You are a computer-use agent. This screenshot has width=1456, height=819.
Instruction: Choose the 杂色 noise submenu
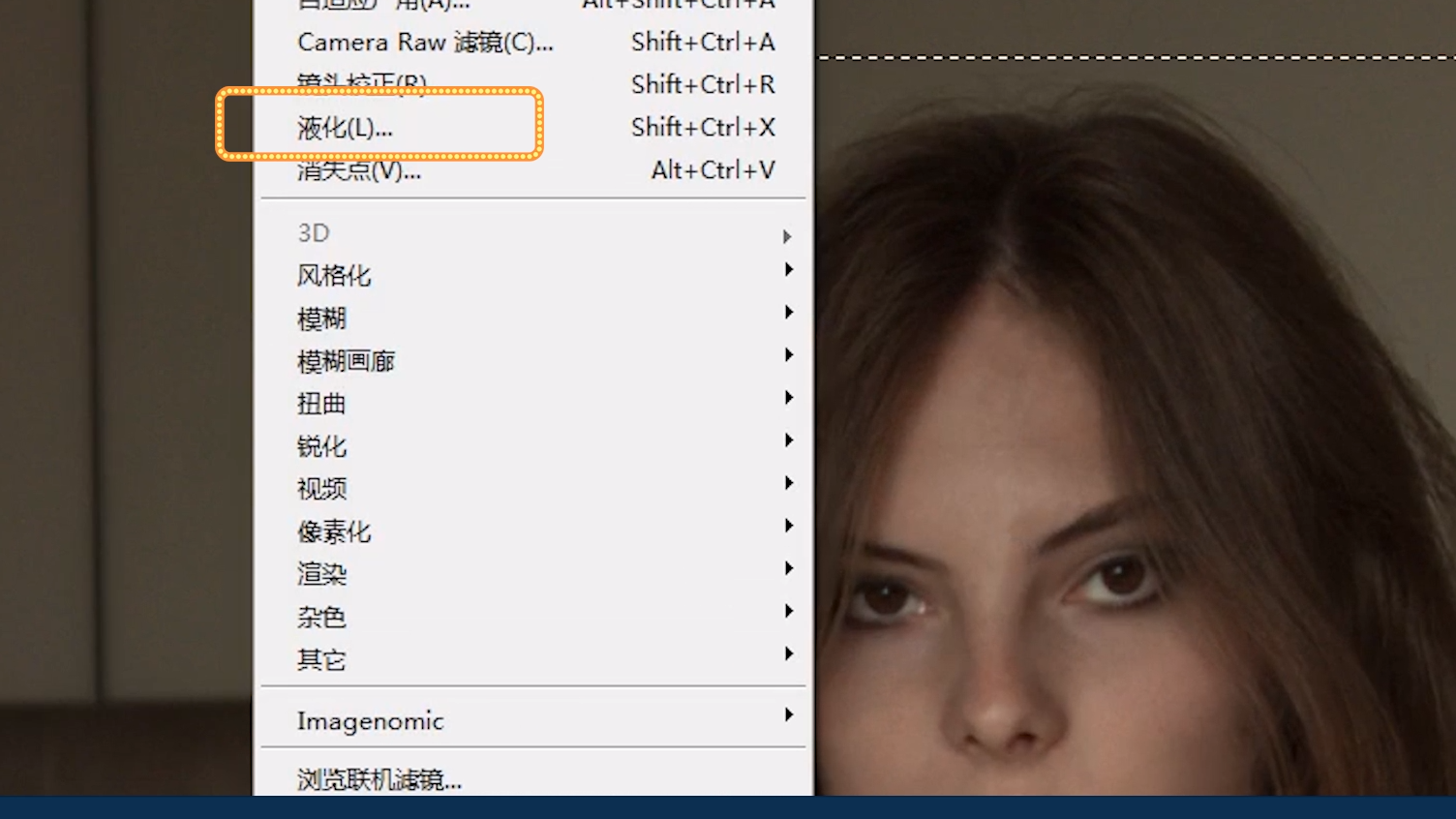pyautogui.click(x=321, y=617)
